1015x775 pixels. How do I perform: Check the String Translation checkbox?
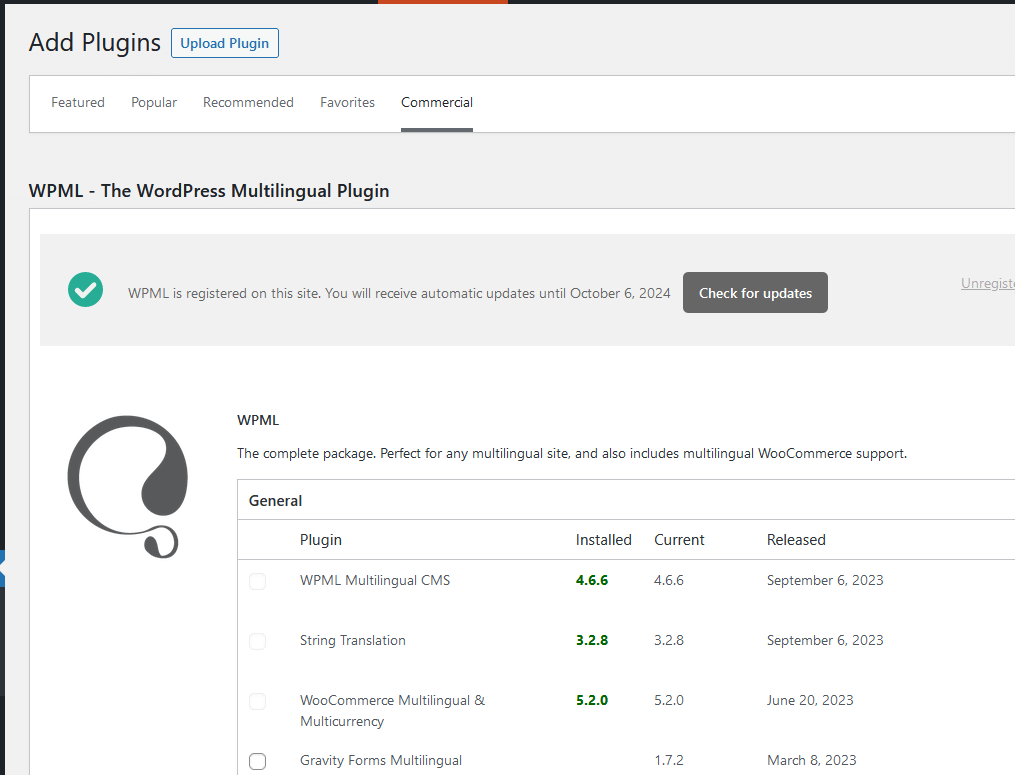click(257, 641)
